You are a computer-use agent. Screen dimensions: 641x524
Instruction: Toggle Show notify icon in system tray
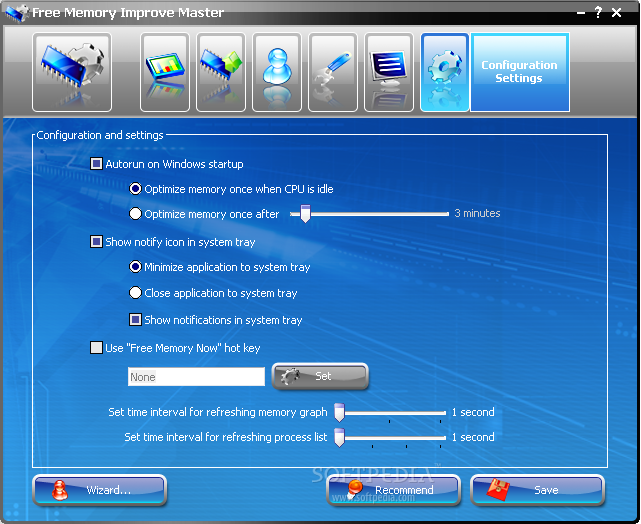coord(96,242)
